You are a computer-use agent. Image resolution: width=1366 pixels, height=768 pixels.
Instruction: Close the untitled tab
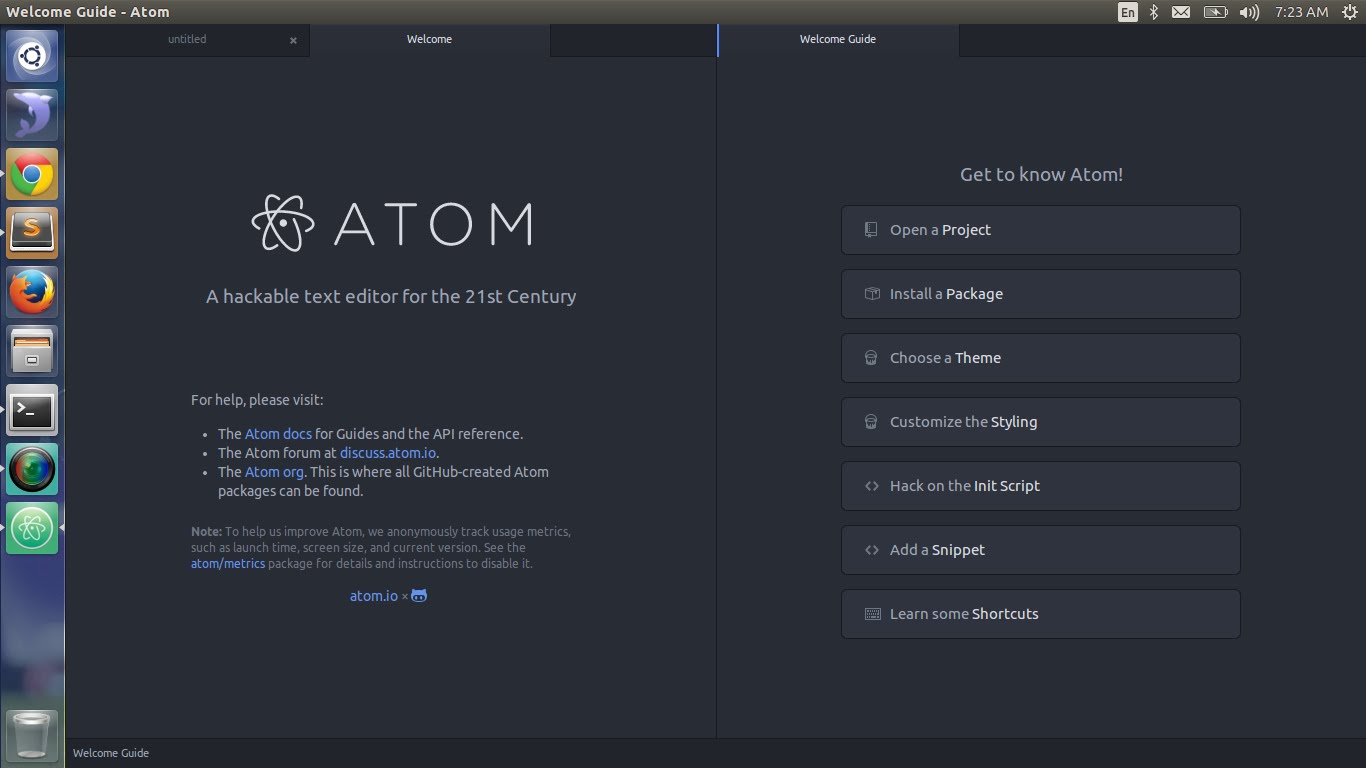(x=293, y=40)
